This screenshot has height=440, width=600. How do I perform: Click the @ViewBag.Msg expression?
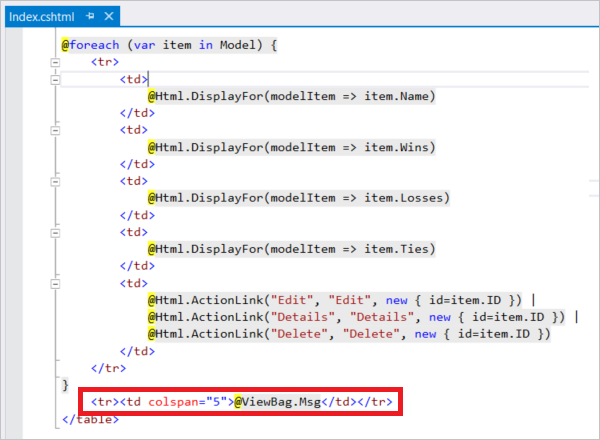[277, 402]
